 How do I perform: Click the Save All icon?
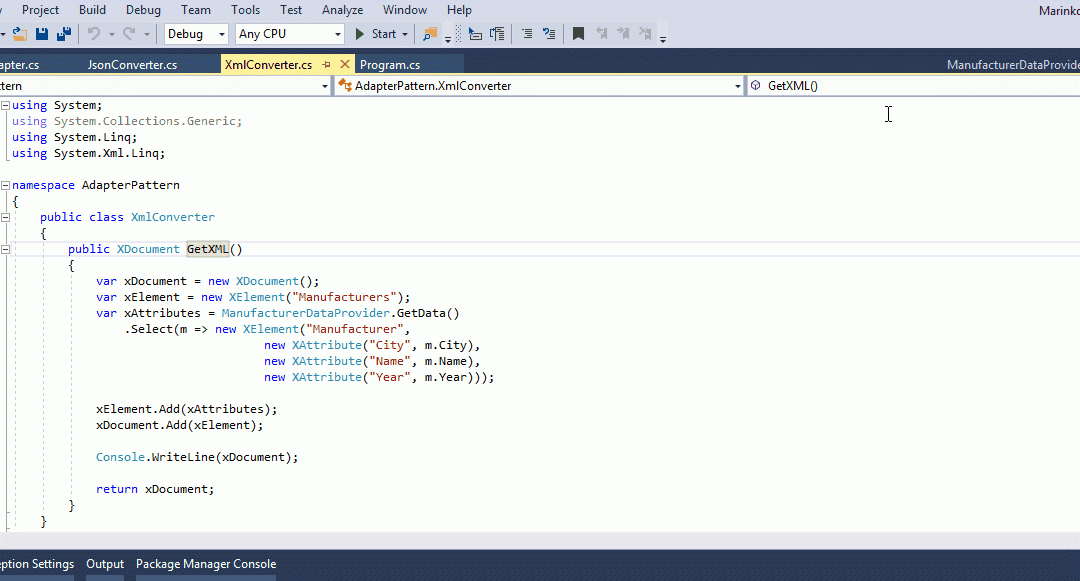[64, 34]
